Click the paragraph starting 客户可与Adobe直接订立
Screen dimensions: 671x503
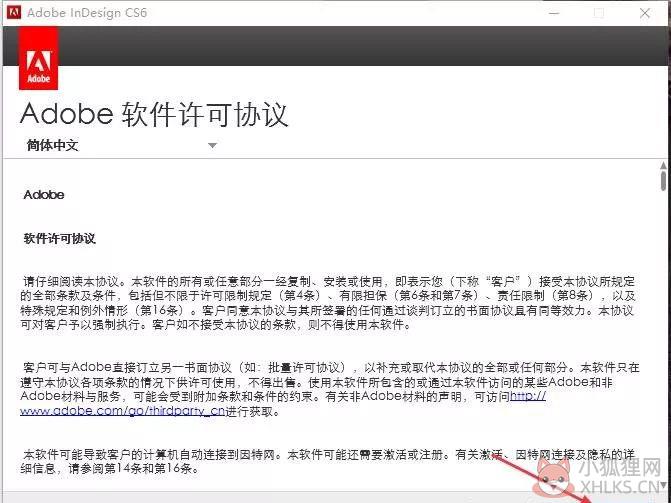(330, 389)
